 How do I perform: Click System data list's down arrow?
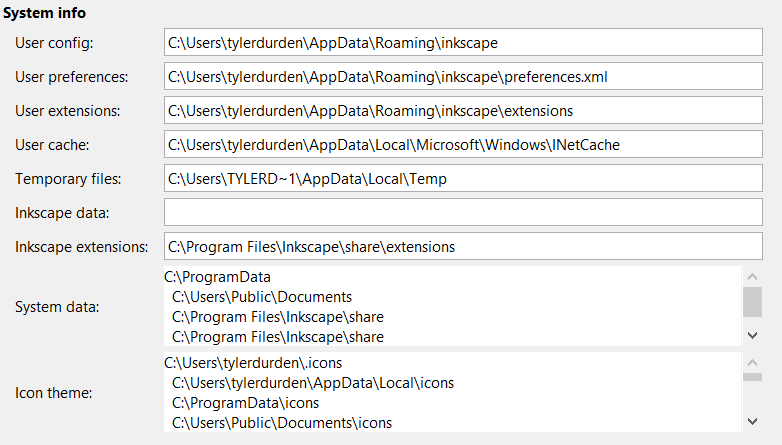click(x=752, y=336)
